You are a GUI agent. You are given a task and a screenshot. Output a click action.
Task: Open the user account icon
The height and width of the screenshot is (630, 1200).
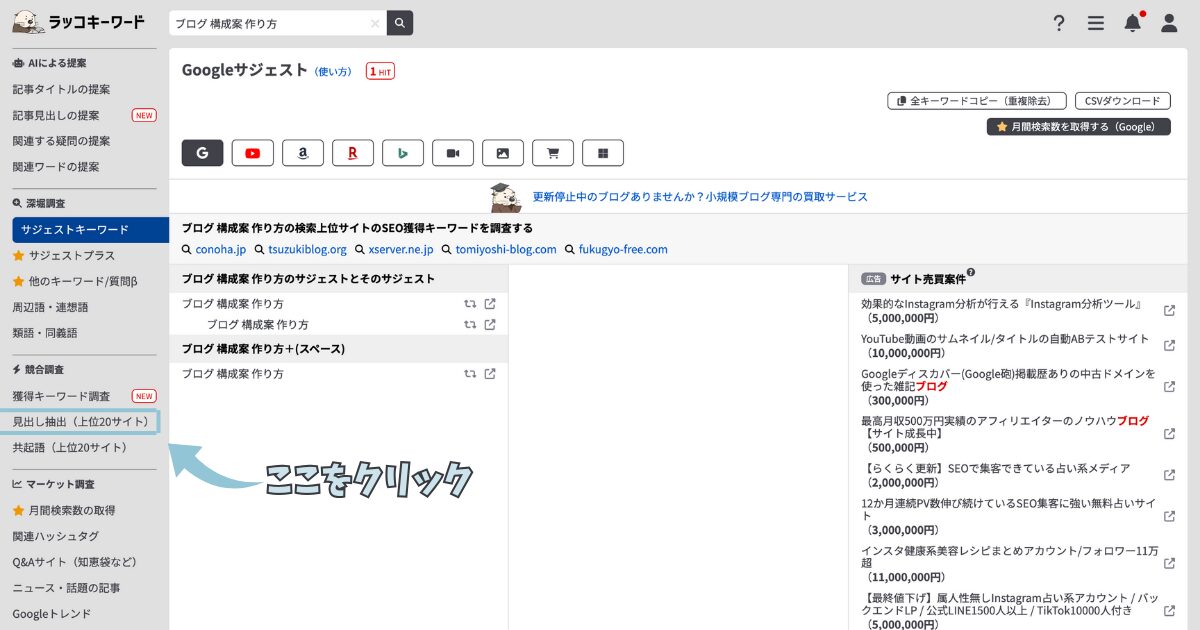coord(1169,23)
